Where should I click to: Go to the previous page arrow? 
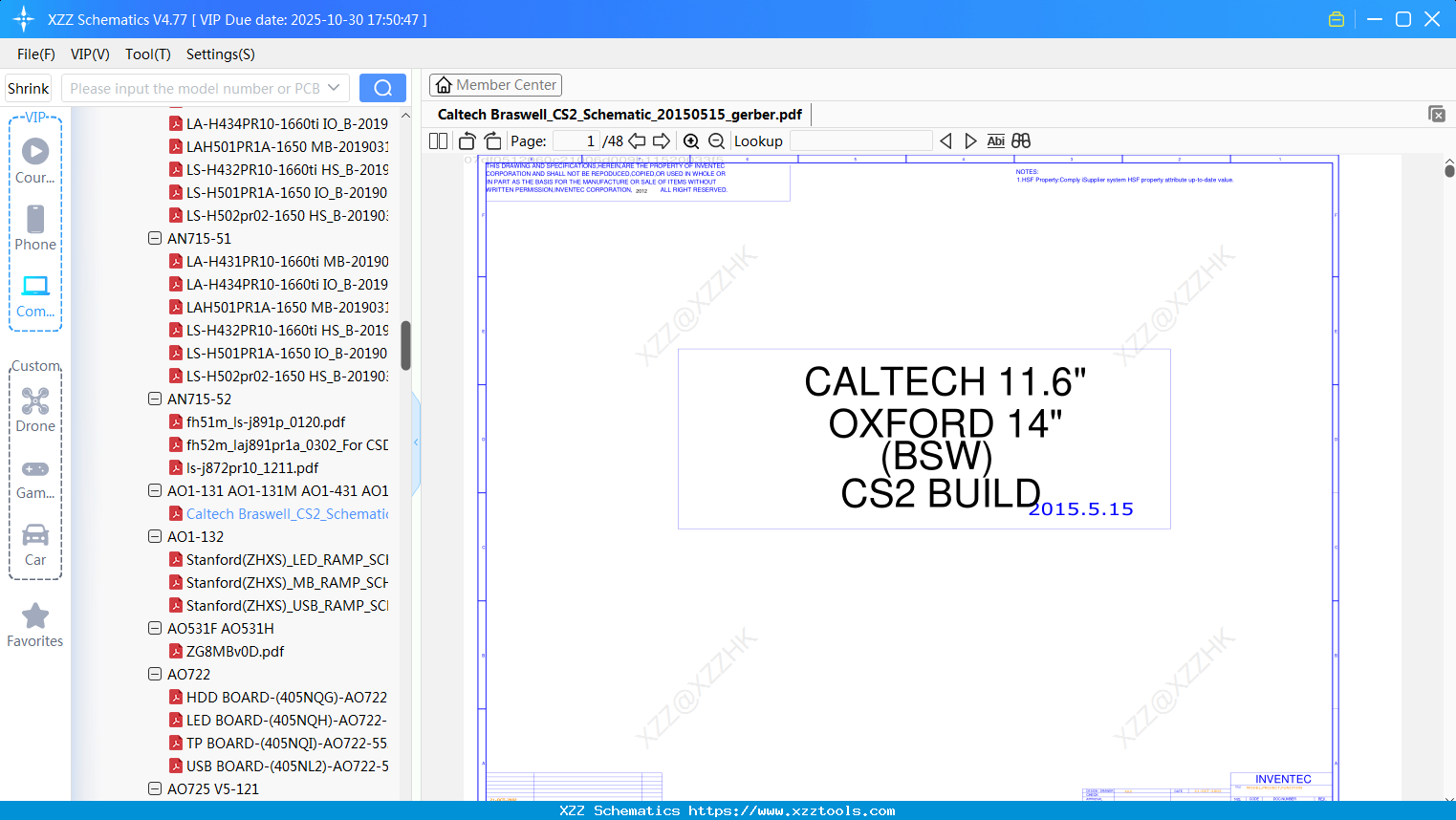click(x=637, y=141)
